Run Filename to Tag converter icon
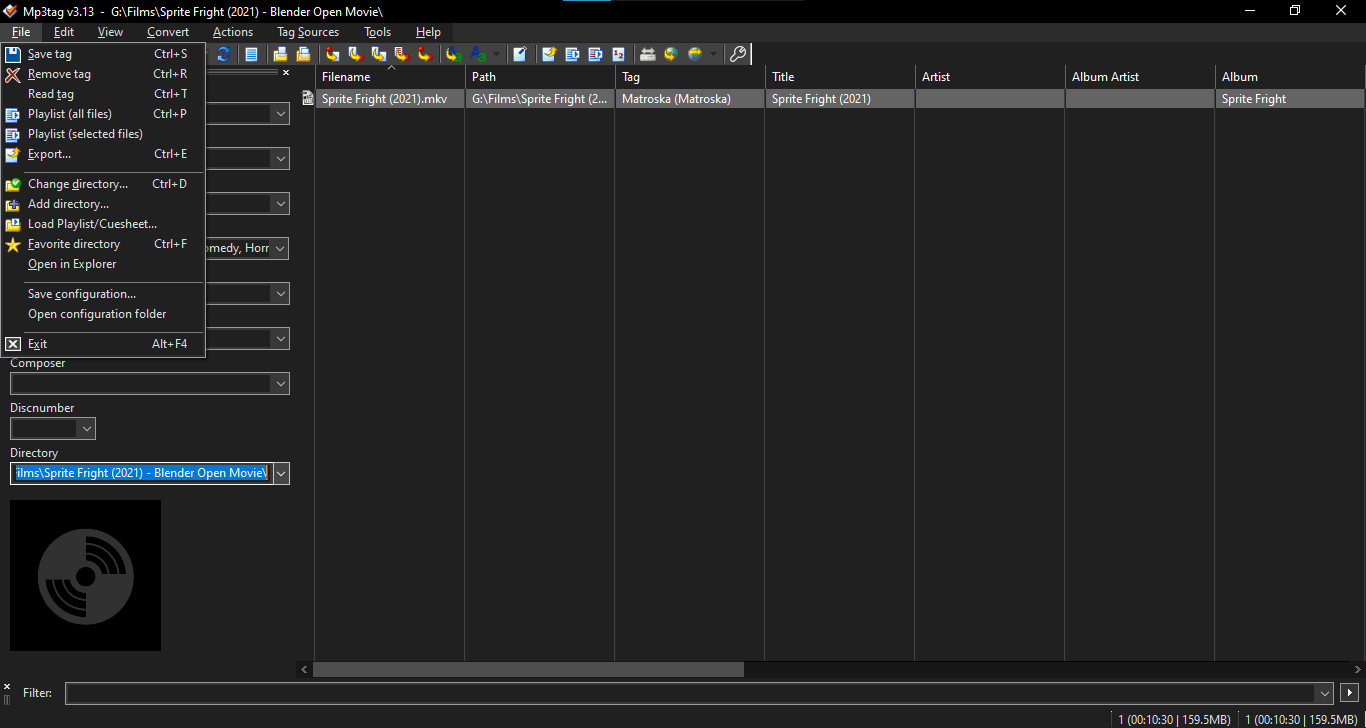 click(356, 54)
